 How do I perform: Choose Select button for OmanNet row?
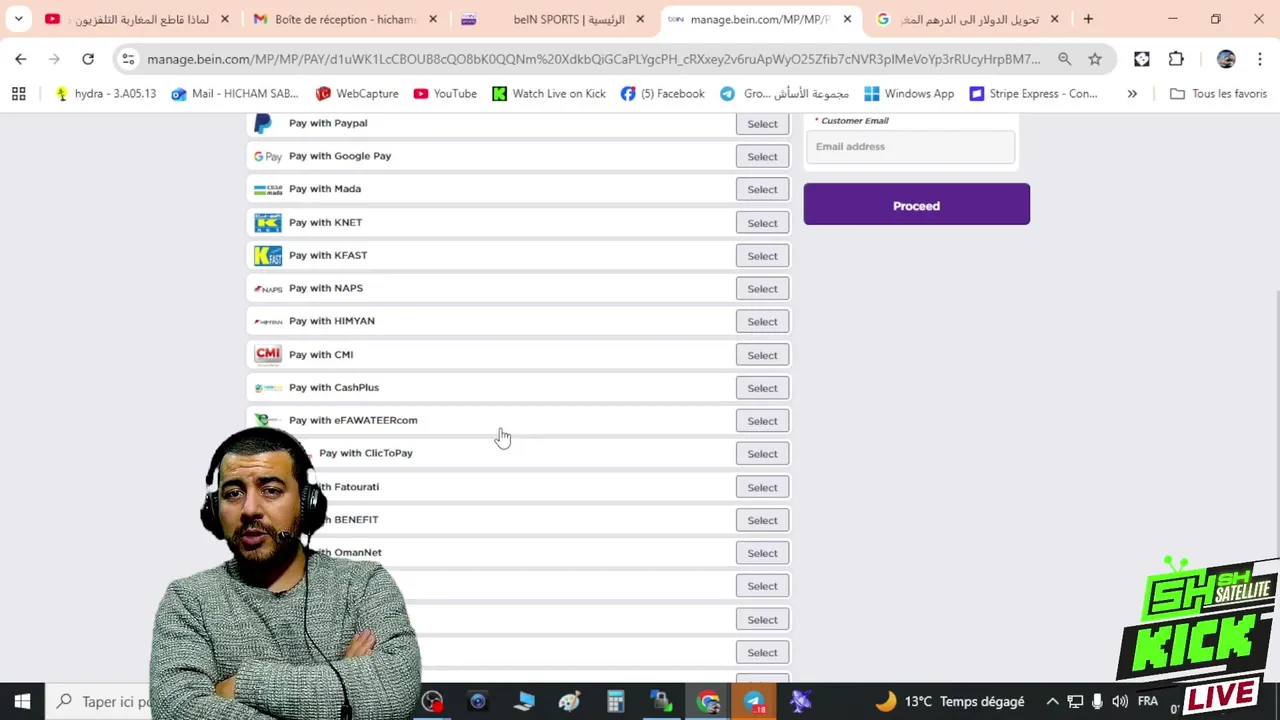(762, 553)
